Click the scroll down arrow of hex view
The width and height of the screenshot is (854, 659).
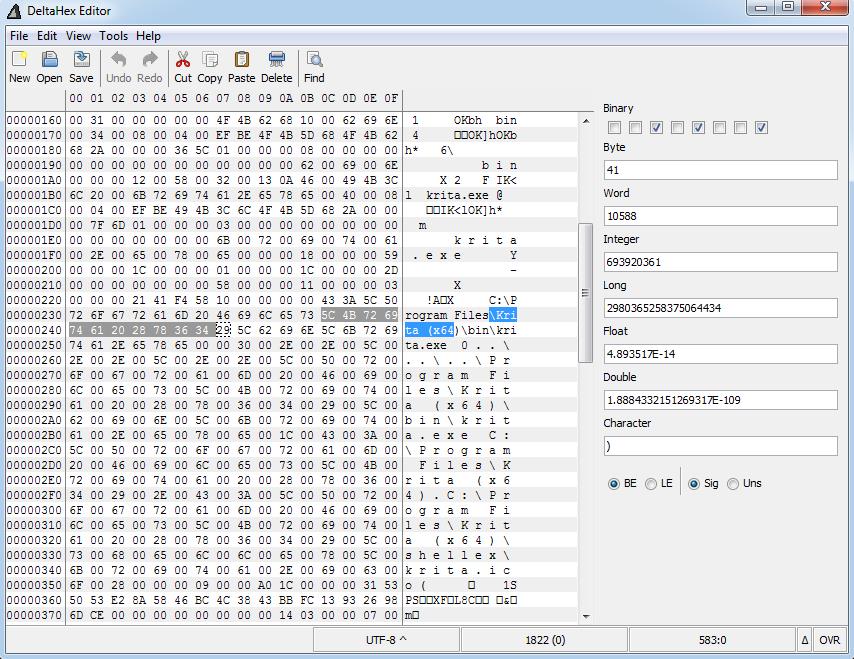[x=586, y=616]
